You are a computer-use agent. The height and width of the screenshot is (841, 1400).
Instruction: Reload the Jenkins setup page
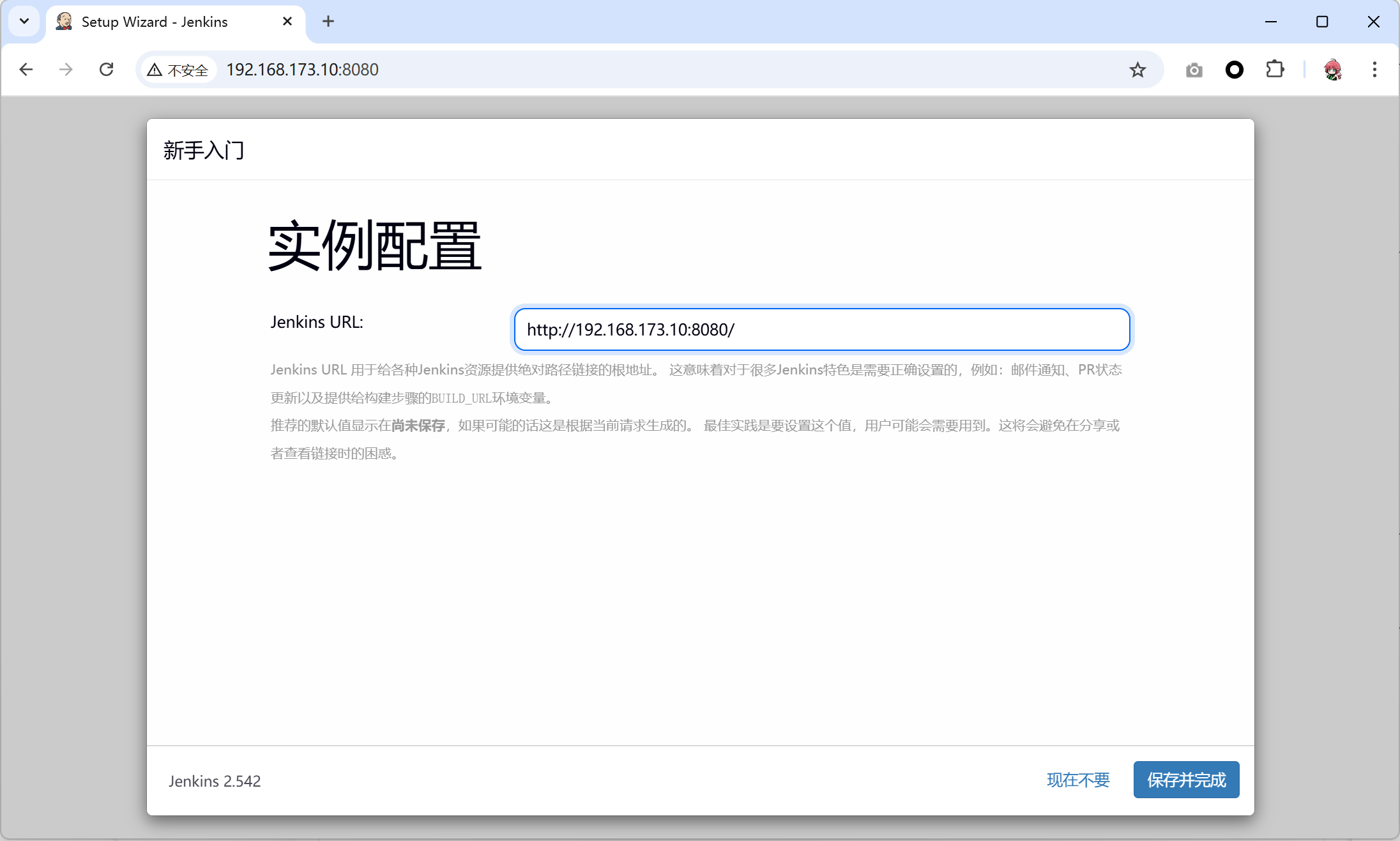point(107,70)
